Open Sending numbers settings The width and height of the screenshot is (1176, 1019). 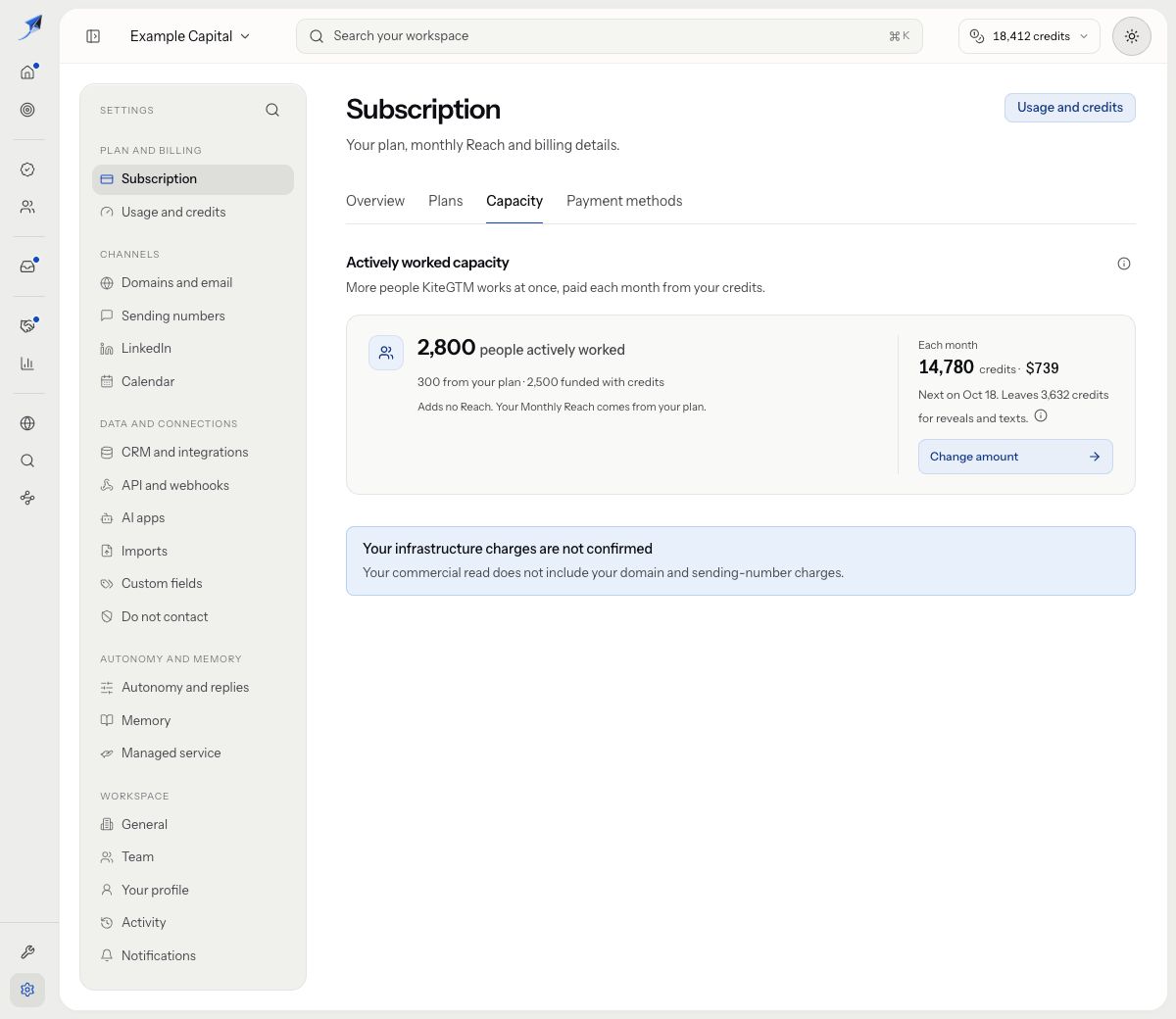tap(193, 315)
